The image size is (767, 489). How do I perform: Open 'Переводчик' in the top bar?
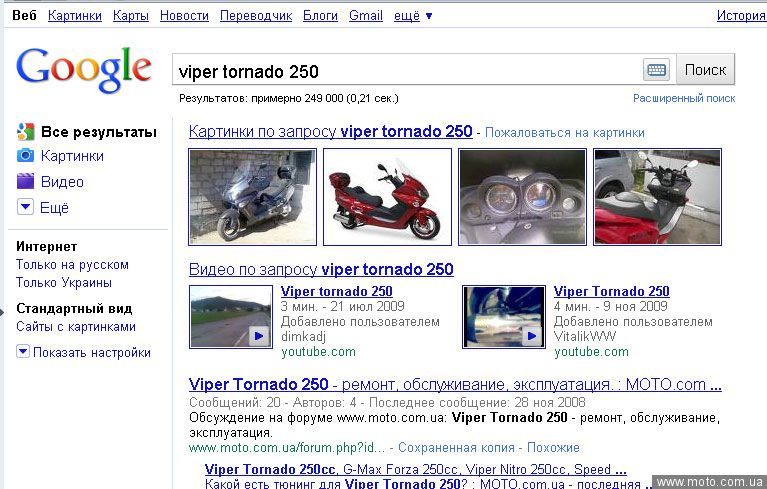point(256,16)
